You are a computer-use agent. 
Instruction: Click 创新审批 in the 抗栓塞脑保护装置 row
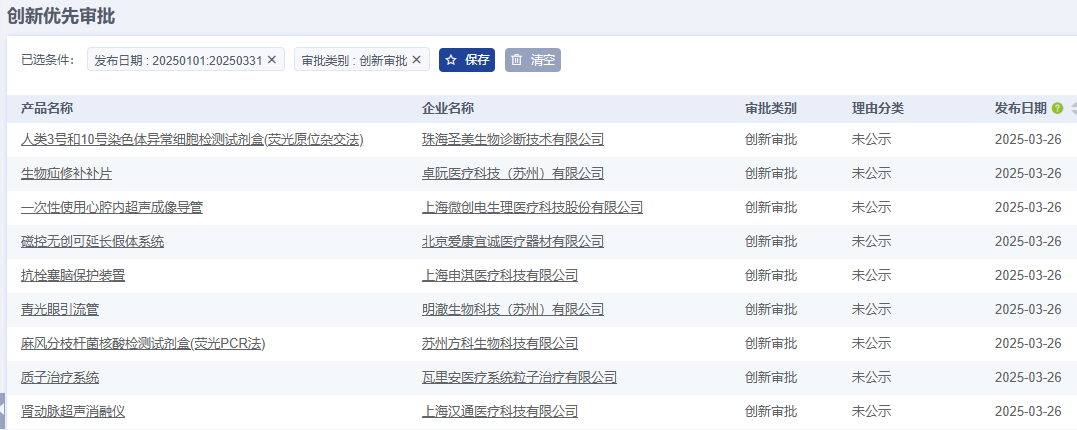[771, 275]
